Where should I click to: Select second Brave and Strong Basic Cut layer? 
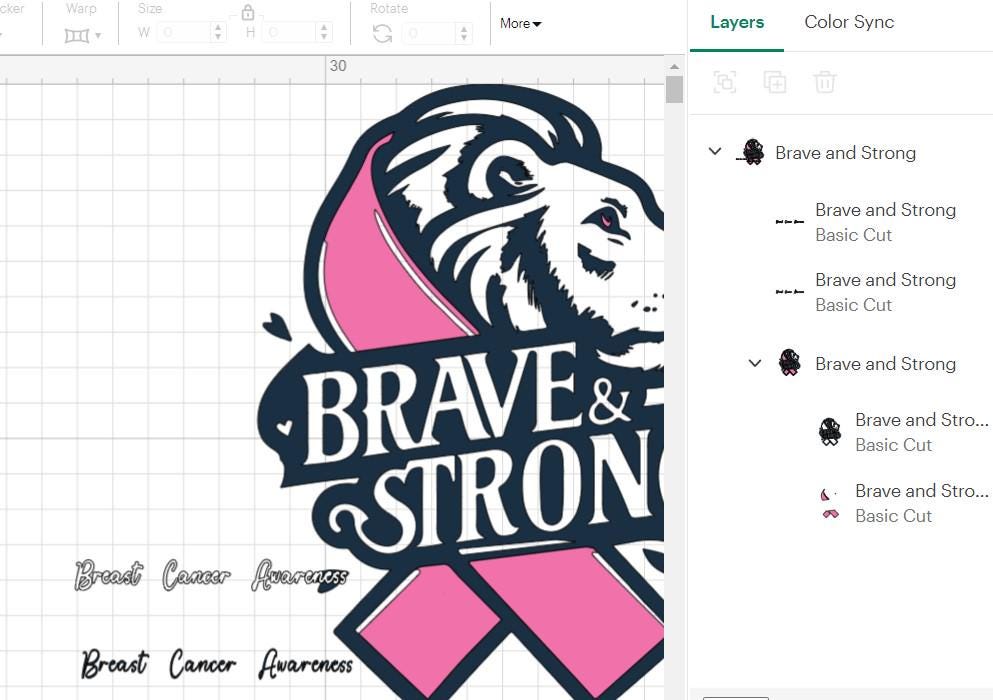coord(883,292)
